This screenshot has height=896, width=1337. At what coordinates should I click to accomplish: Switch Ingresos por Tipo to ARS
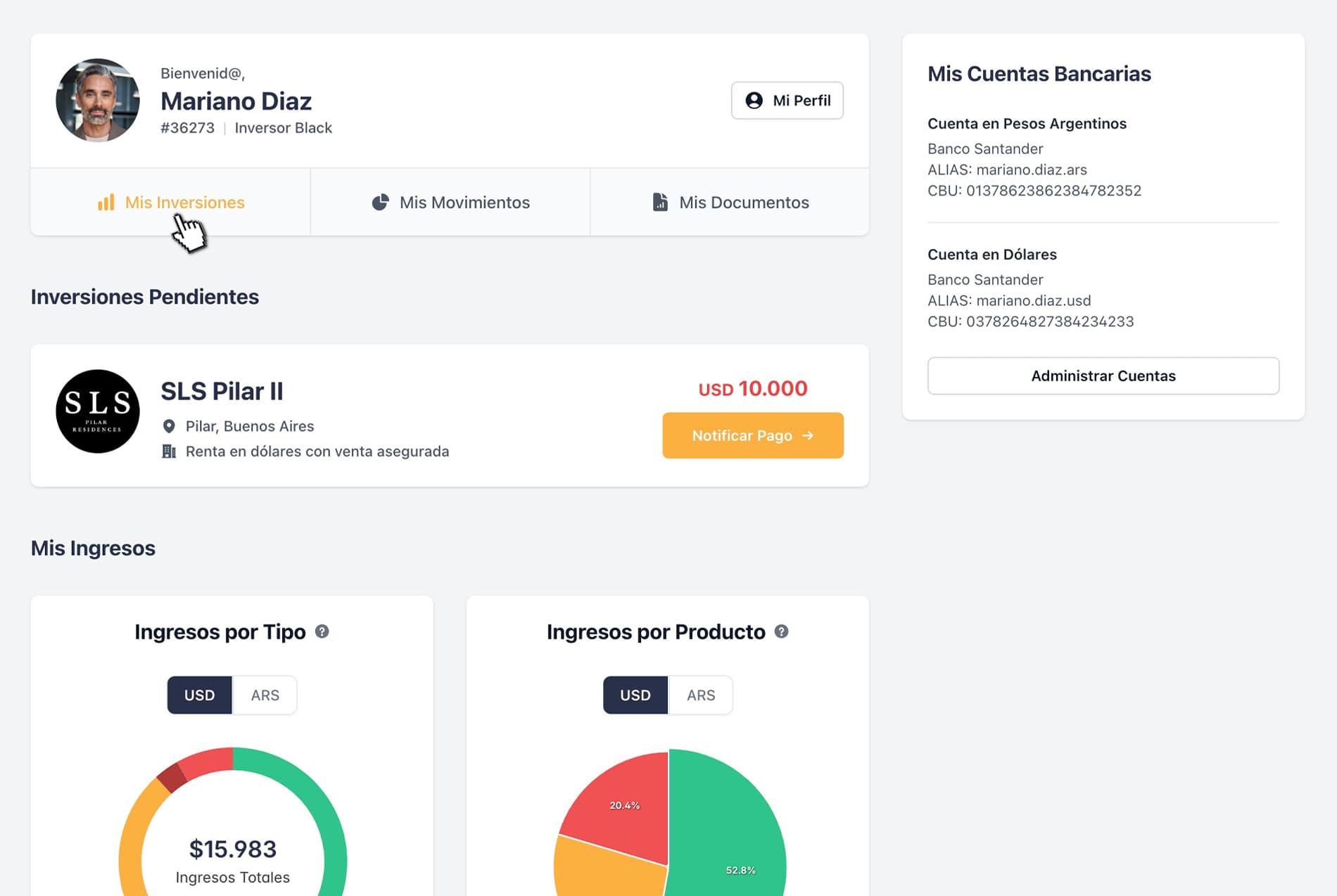click(x=265, y=695)
